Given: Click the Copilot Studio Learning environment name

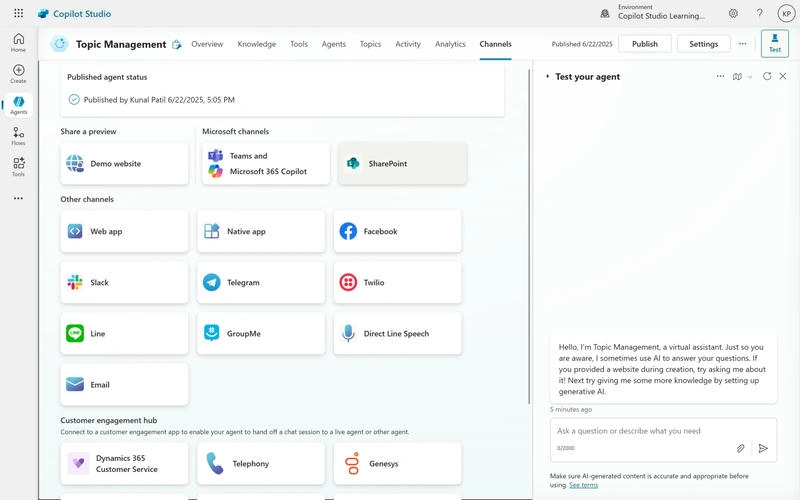Looking at the screenshot, I should coord(661,16).
